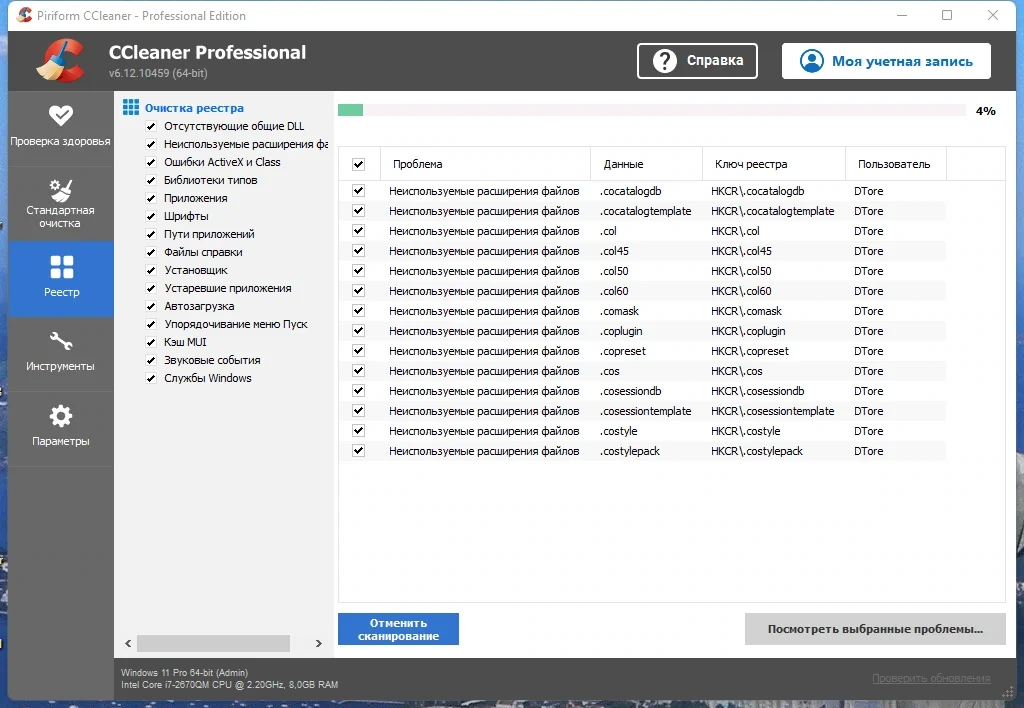The width and height of the screenshot is (1024, 708).
Task: Uncheck the row for .costylepack
Action: 359,451
